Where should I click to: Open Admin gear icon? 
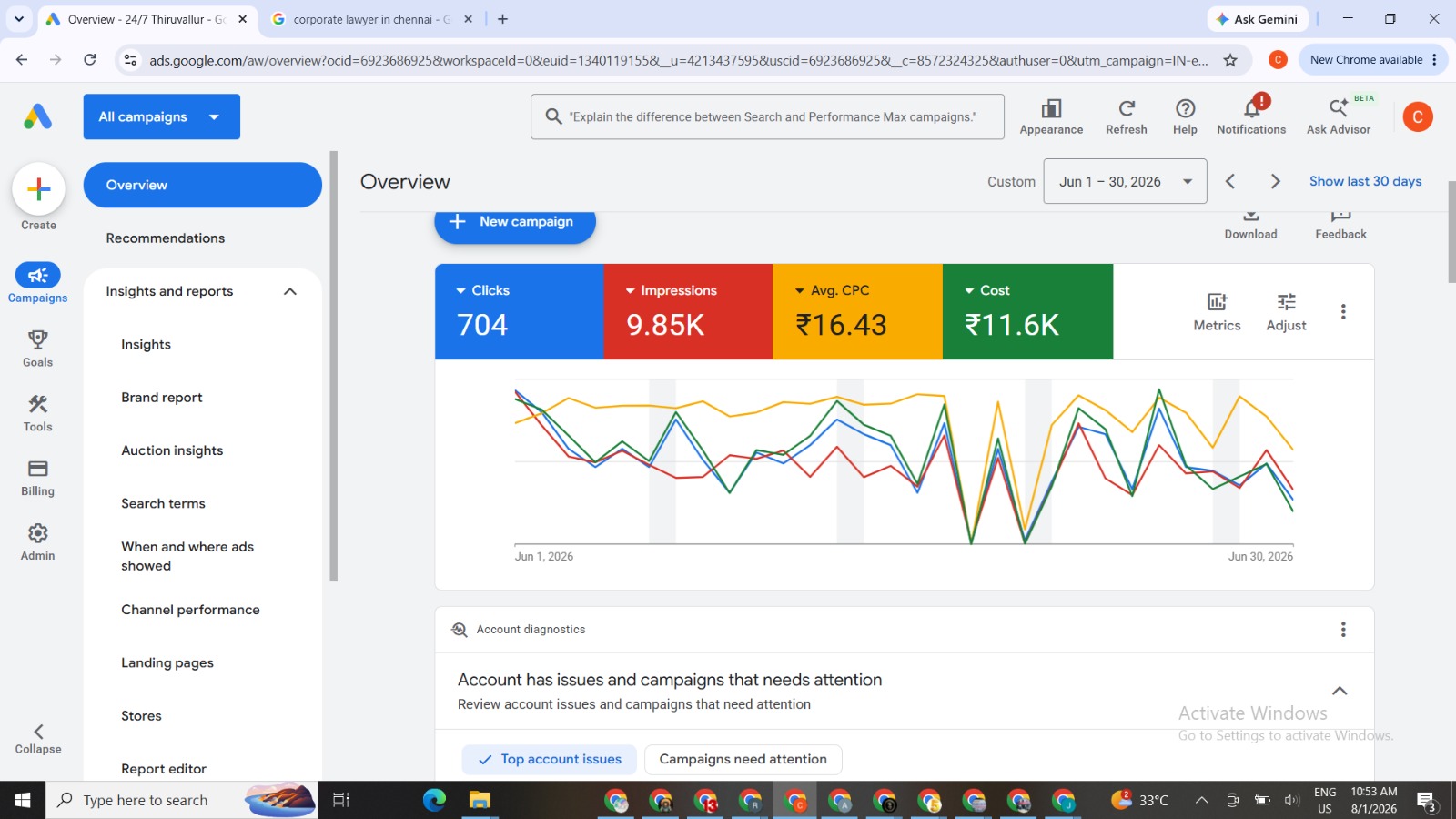[x=38, y=541]
